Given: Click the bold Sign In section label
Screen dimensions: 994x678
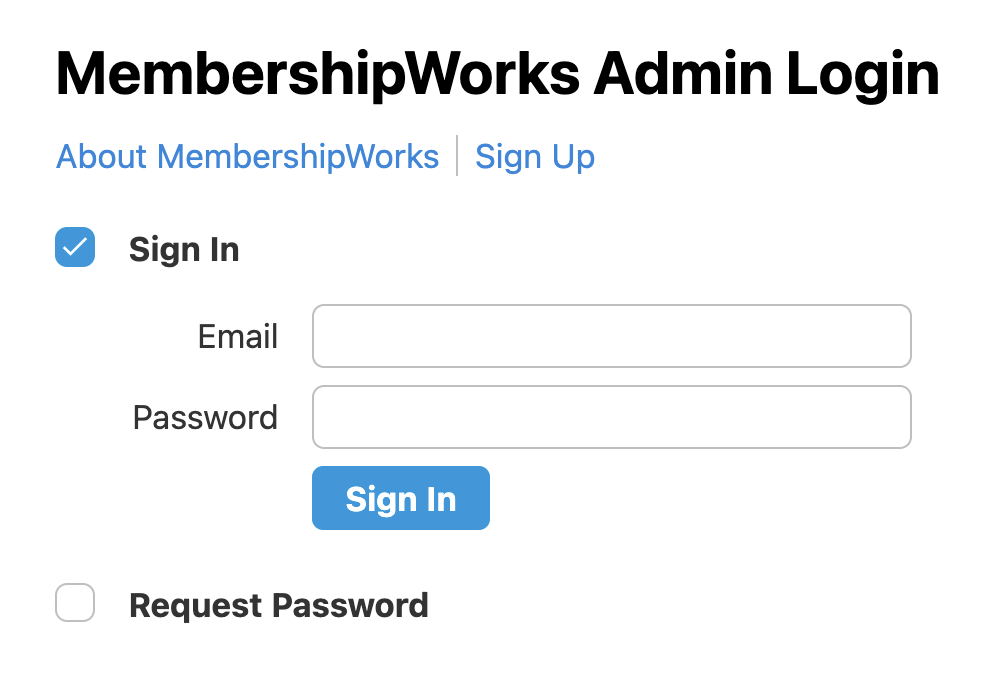Looking at the screenshot, I should tap(184, 249).
